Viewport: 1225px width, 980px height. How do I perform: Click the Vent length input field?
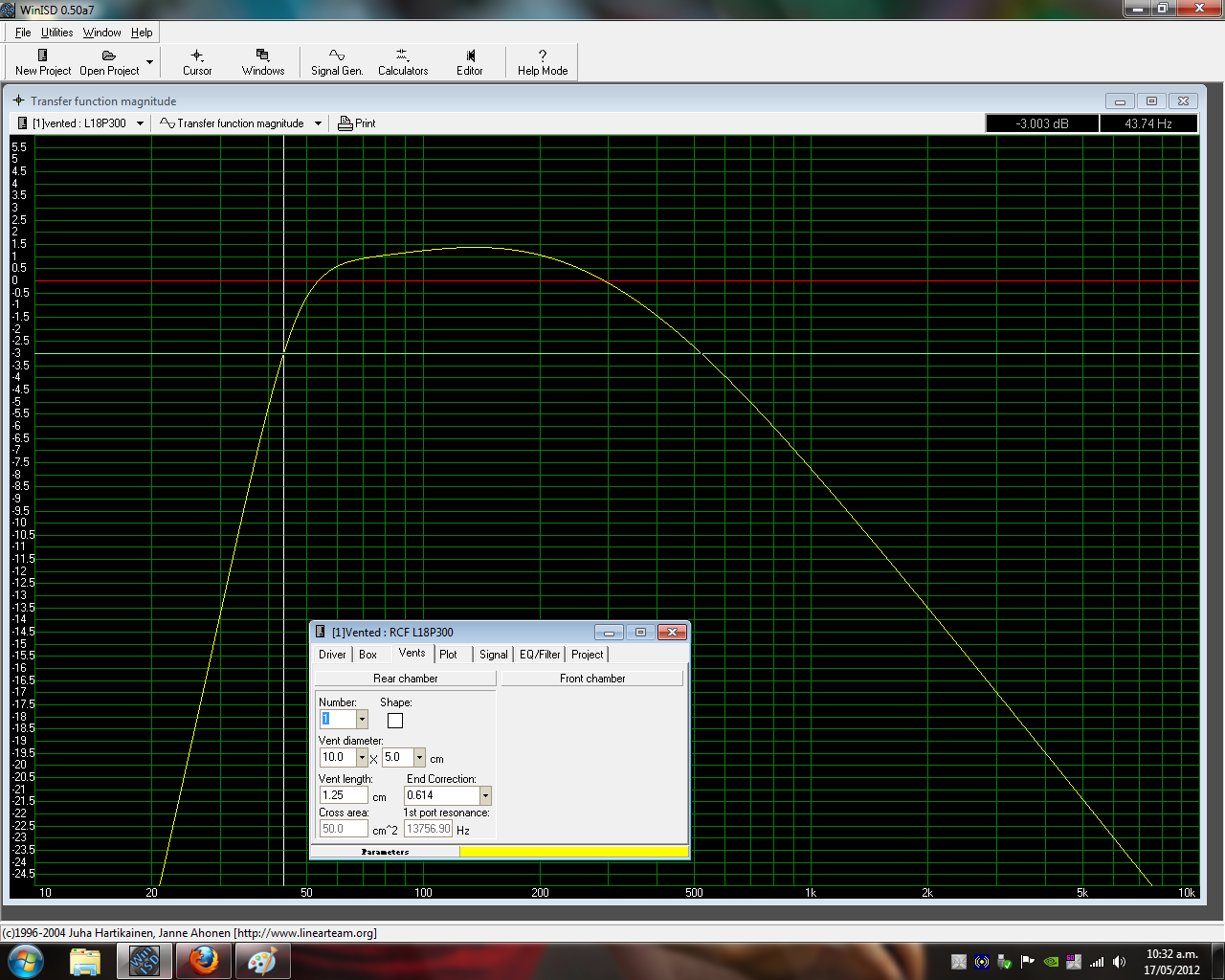click(x=344, y=795)
